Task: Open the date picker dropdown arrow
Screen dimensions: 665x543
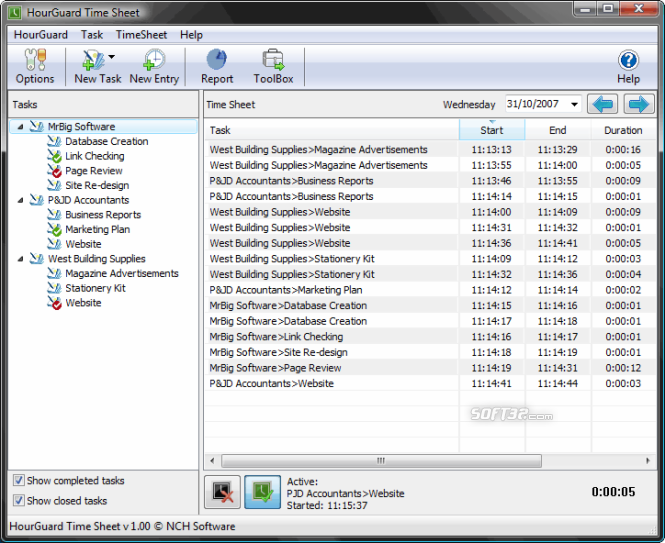Action: click(574, 104)
